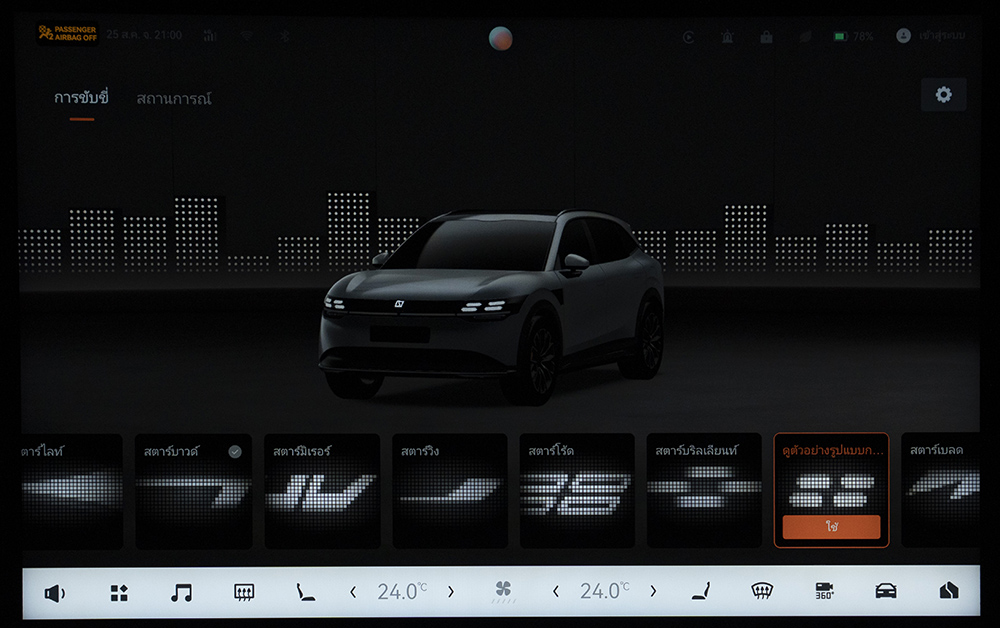Open the volume control speaker icon
The width and height of the screenshot is (1000, 628).
click(54, 593)
